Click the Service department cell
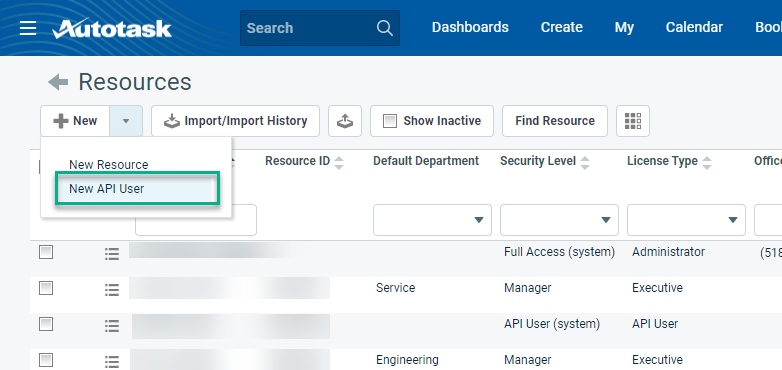Screen dimensions: 782x370 click(x=395, y=288)
